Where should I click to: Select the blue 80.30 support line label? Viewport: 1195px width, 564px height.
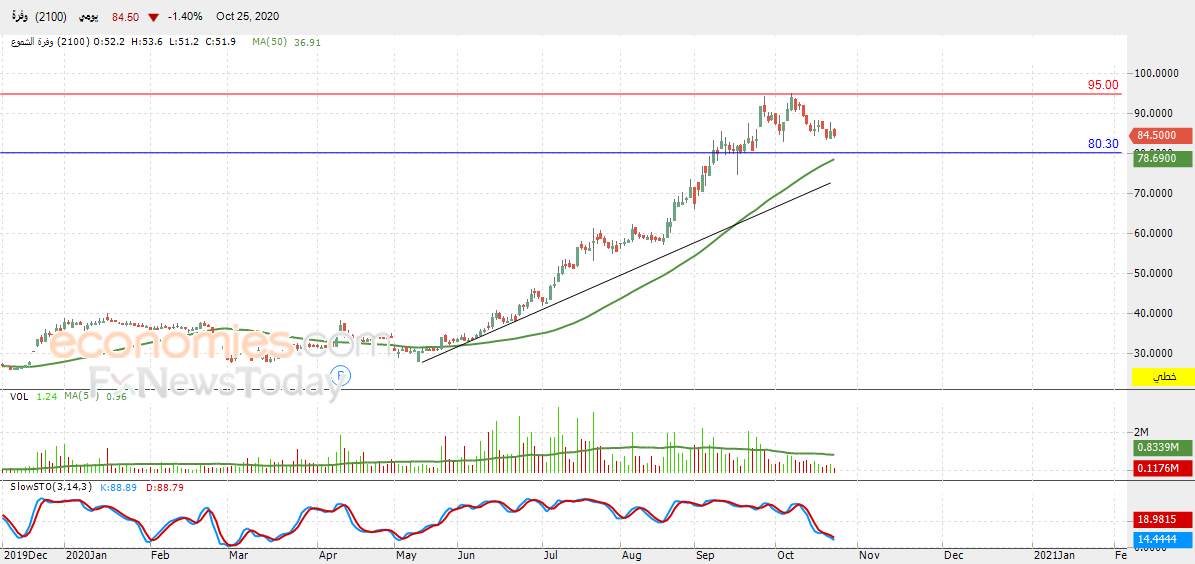(1102, 144)
